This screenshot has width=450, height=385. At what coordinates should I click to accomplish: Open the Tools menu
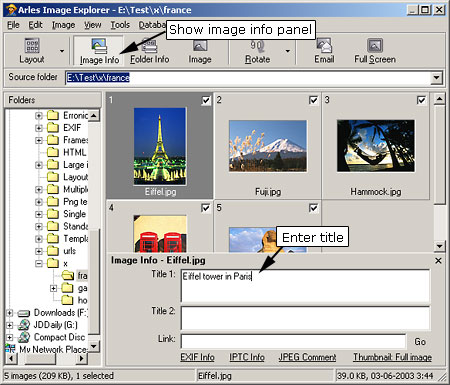pos(120,25)
